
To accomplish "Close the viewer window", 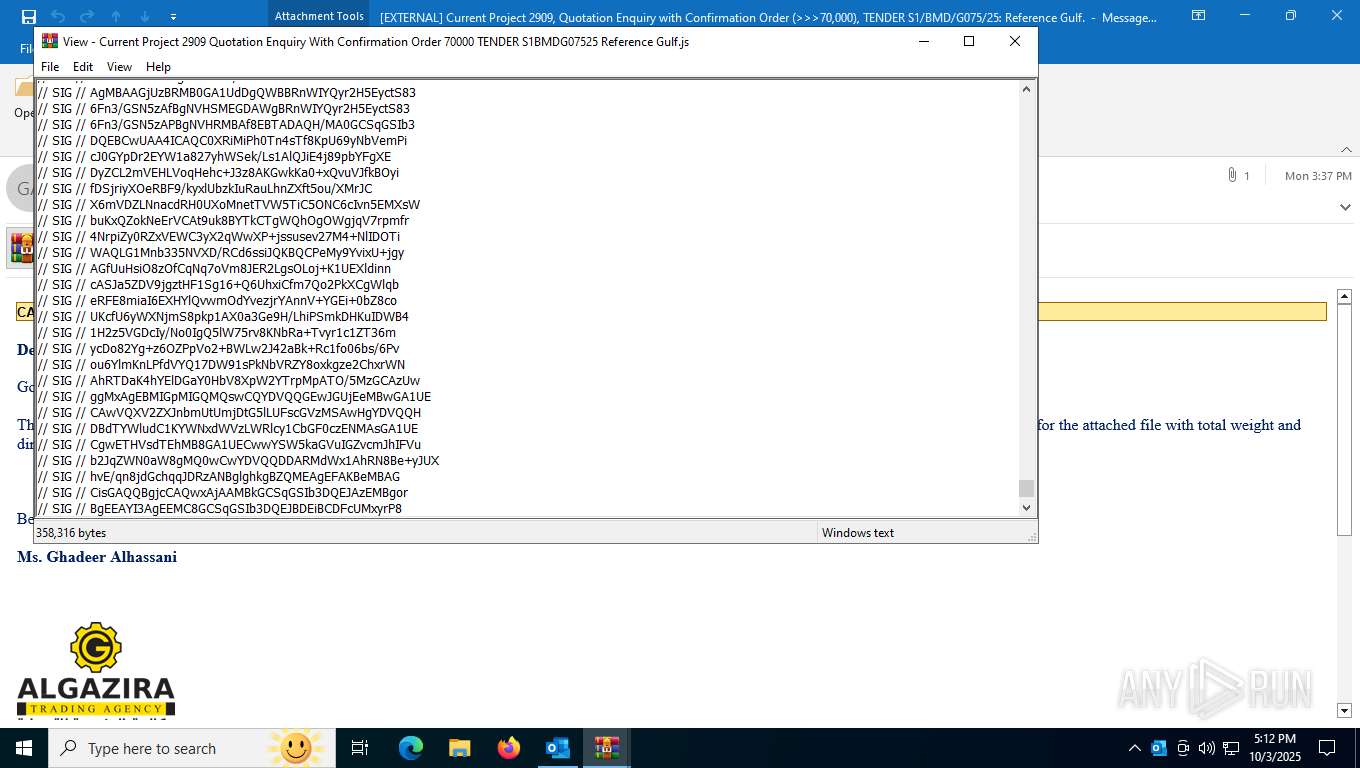I will tap(1014, 41).
